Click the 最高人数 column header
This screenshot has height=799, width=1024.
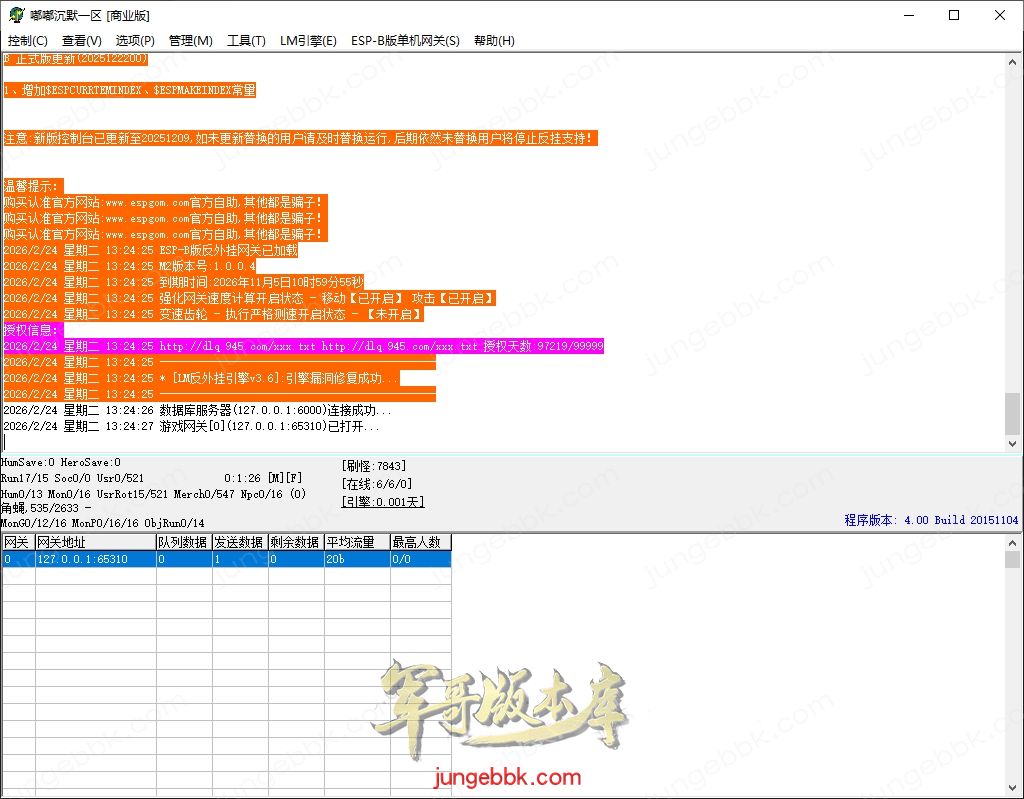coord(420,542)
